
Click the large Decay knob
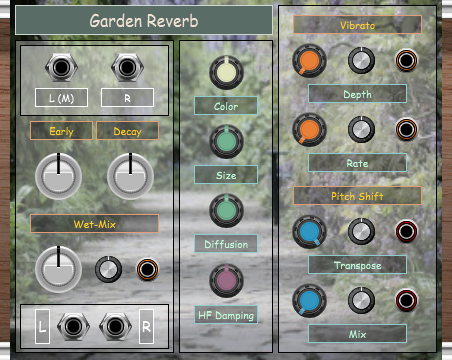[130, 177]
